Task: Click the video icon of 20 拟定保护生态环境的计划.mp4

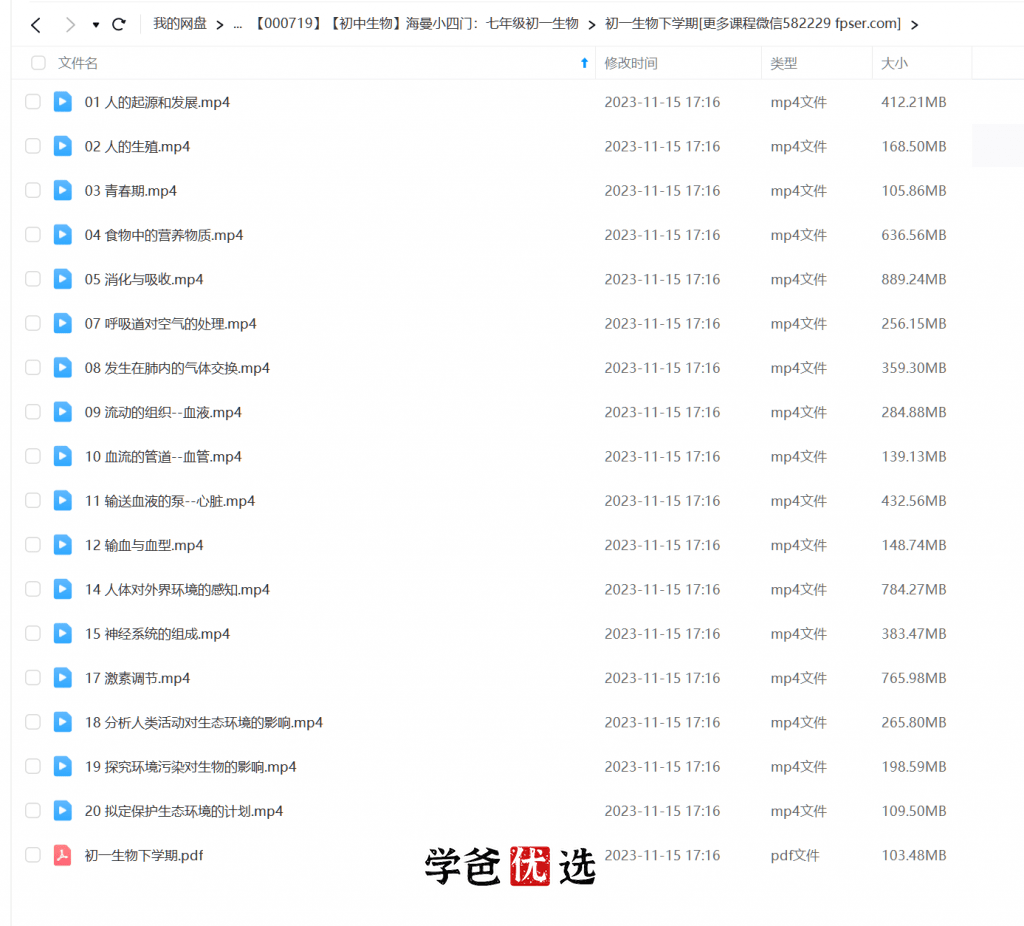Action: pyautogui.click(x=63, y=811)
